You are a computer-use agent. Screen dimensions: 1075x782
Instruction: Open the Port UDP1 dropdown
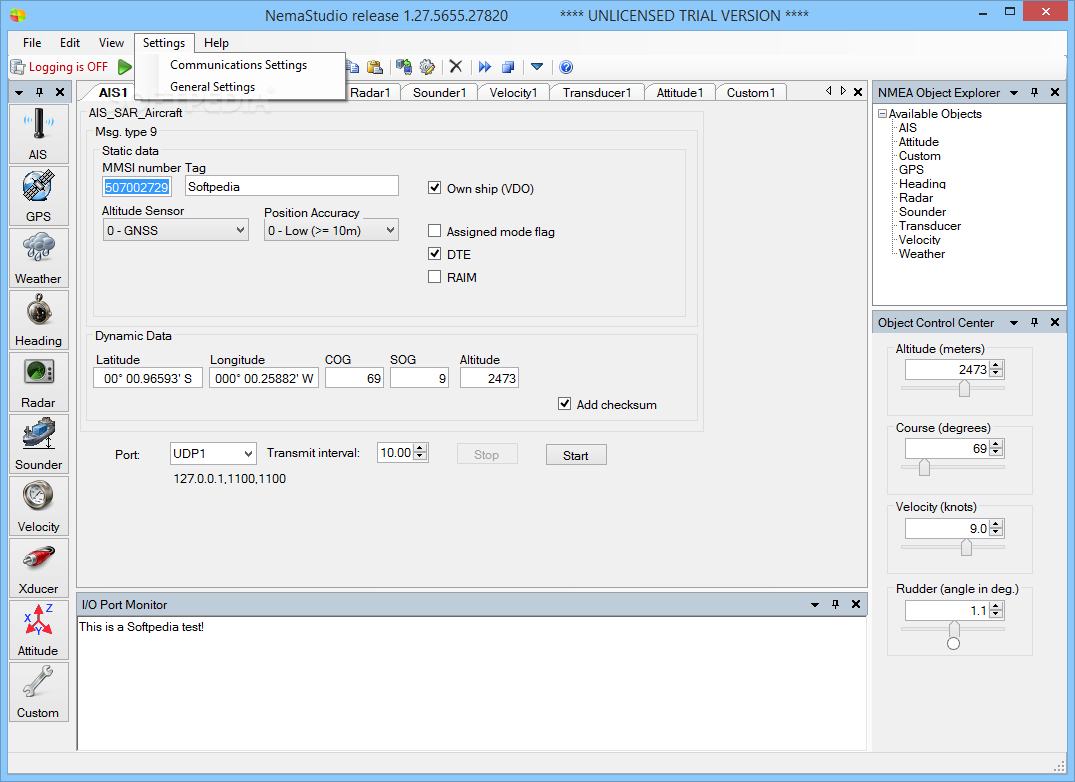213,453
